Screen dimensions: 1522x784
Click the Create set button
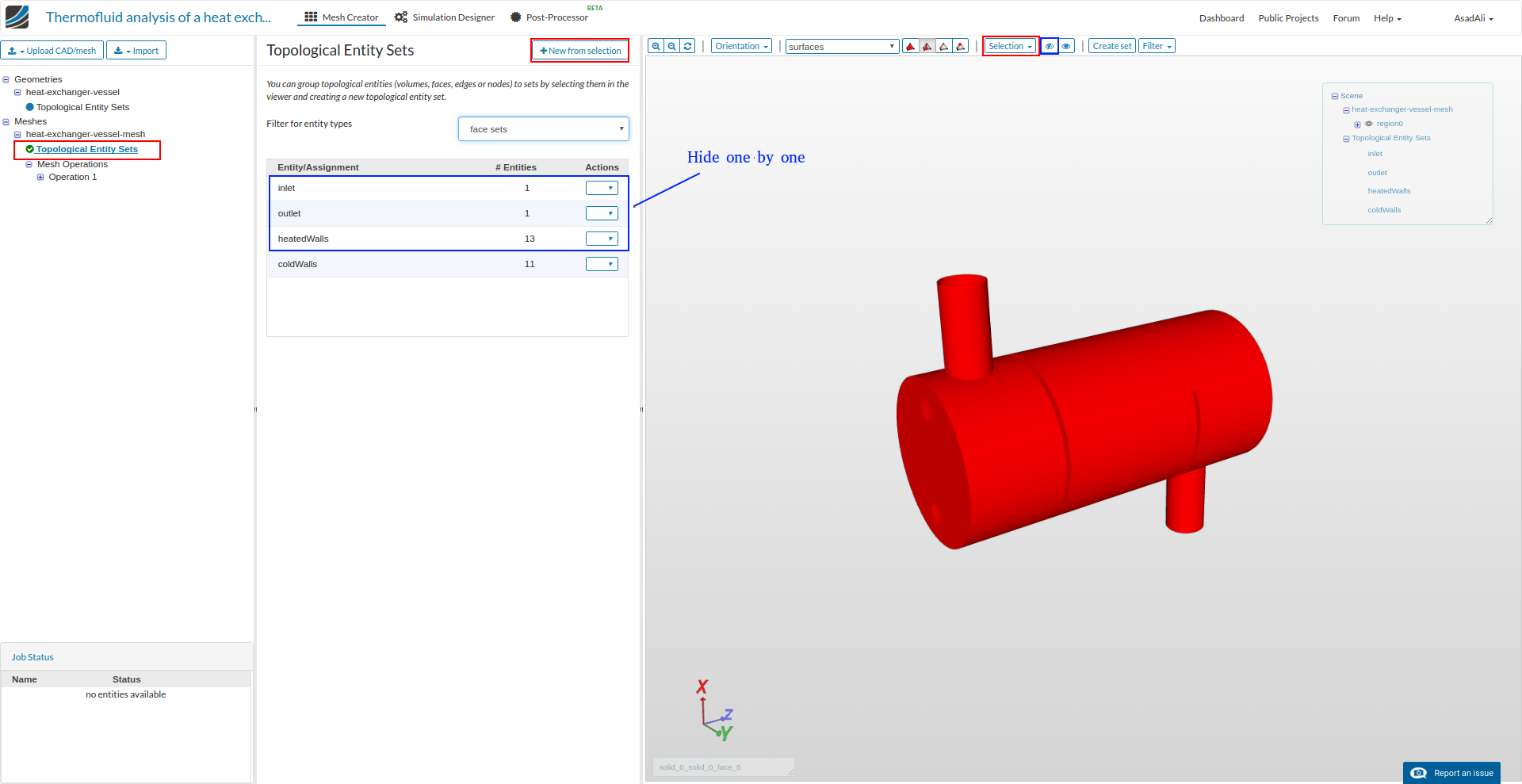(1111, 46)
